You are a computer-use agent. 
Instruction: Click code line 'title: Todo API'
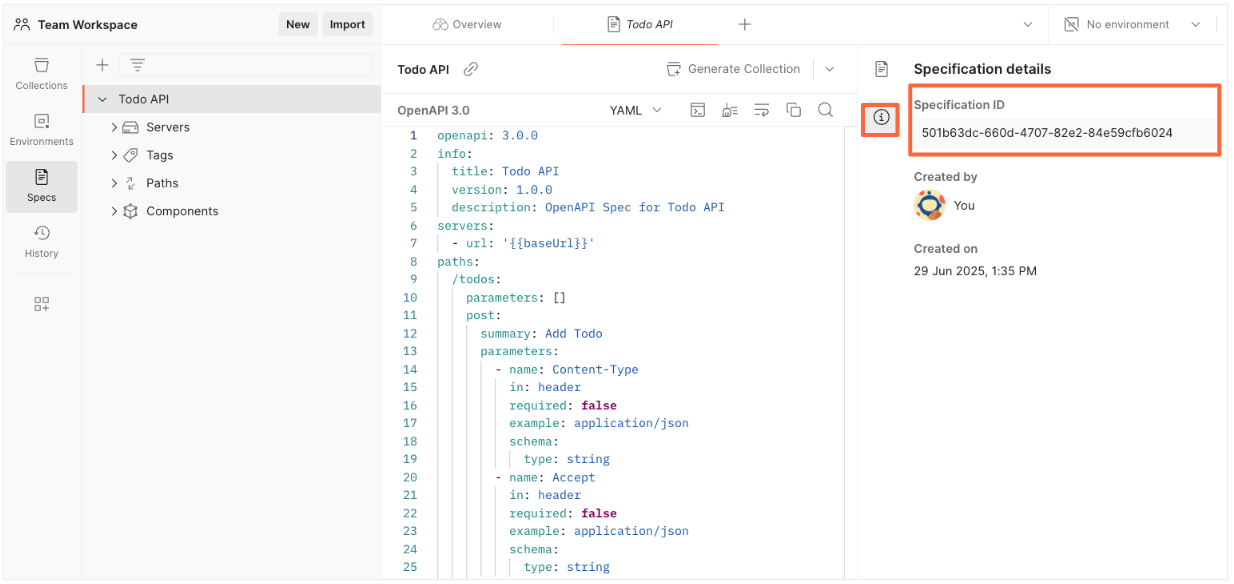(x=505, y=171)
